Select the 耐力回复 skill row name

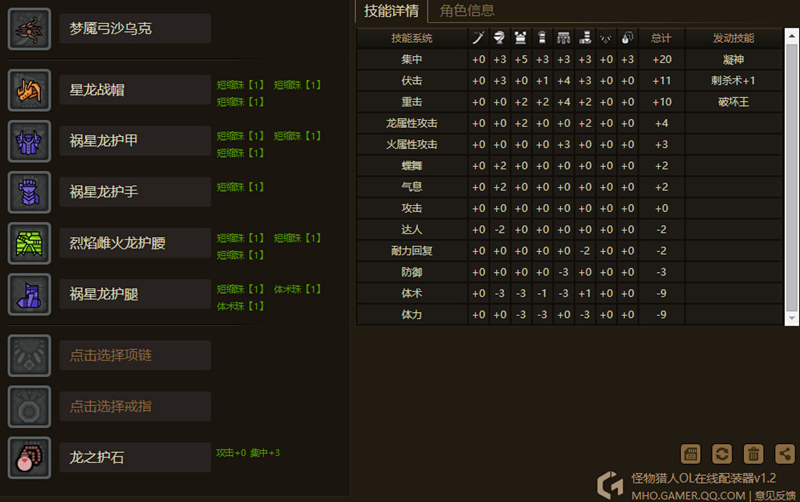pyautogui.click(x=412, y=251)
